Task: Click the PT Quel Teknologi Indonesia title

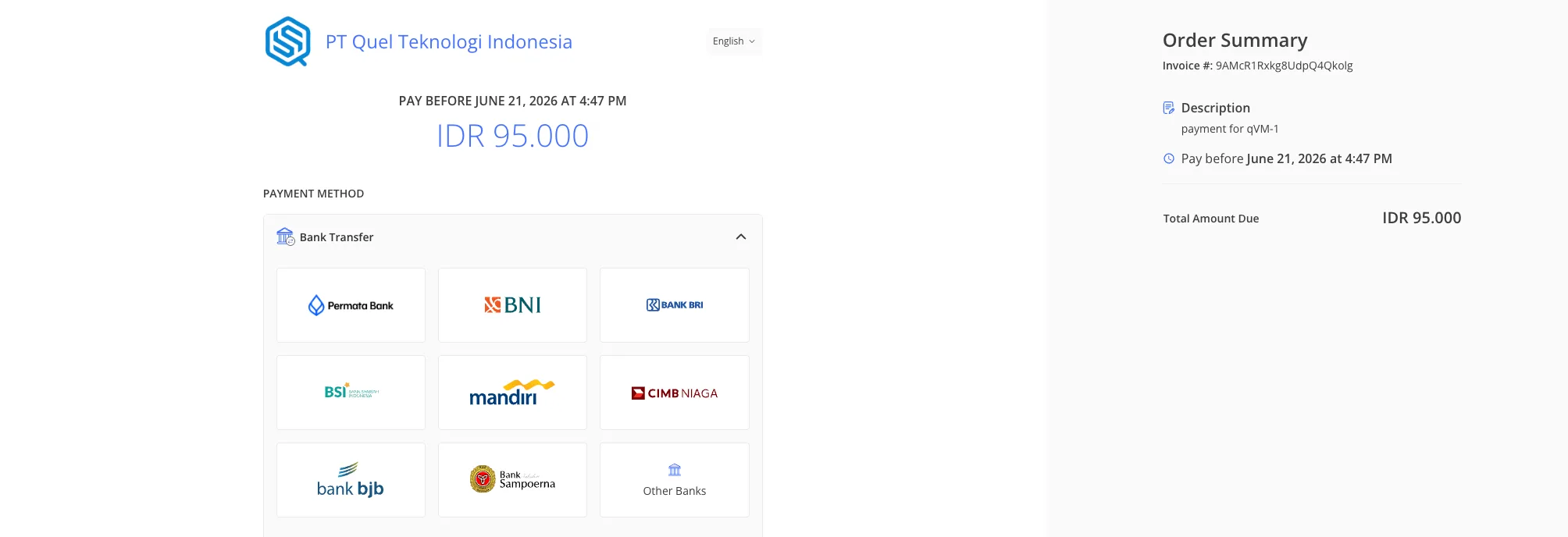Action: tap(449, 42)
